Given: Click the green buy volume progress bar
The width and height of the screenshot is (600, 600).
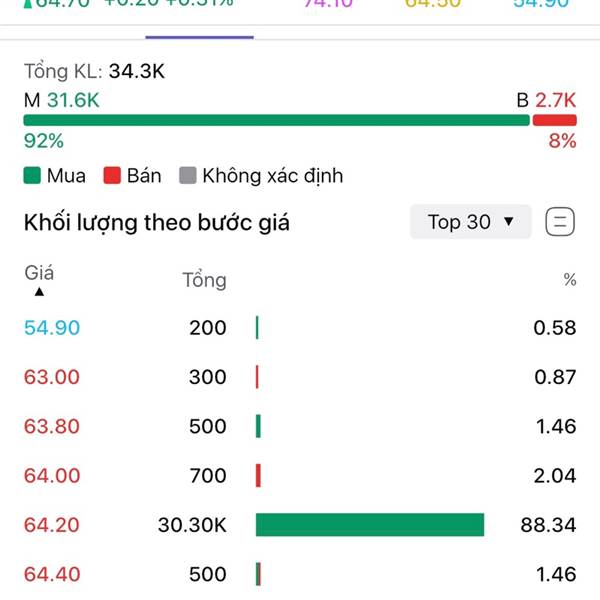Looking at the screenshot, I should click(277, 120).
